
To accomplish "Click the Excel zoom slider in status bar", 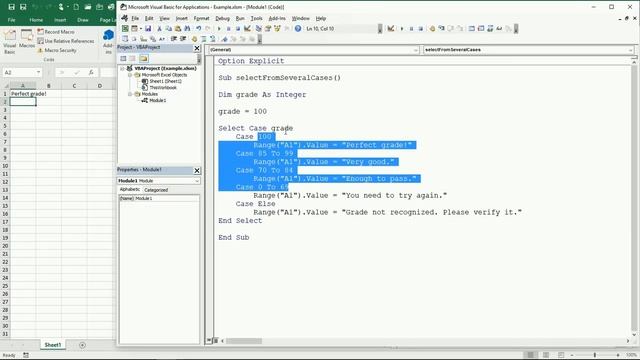I will 595,355.
